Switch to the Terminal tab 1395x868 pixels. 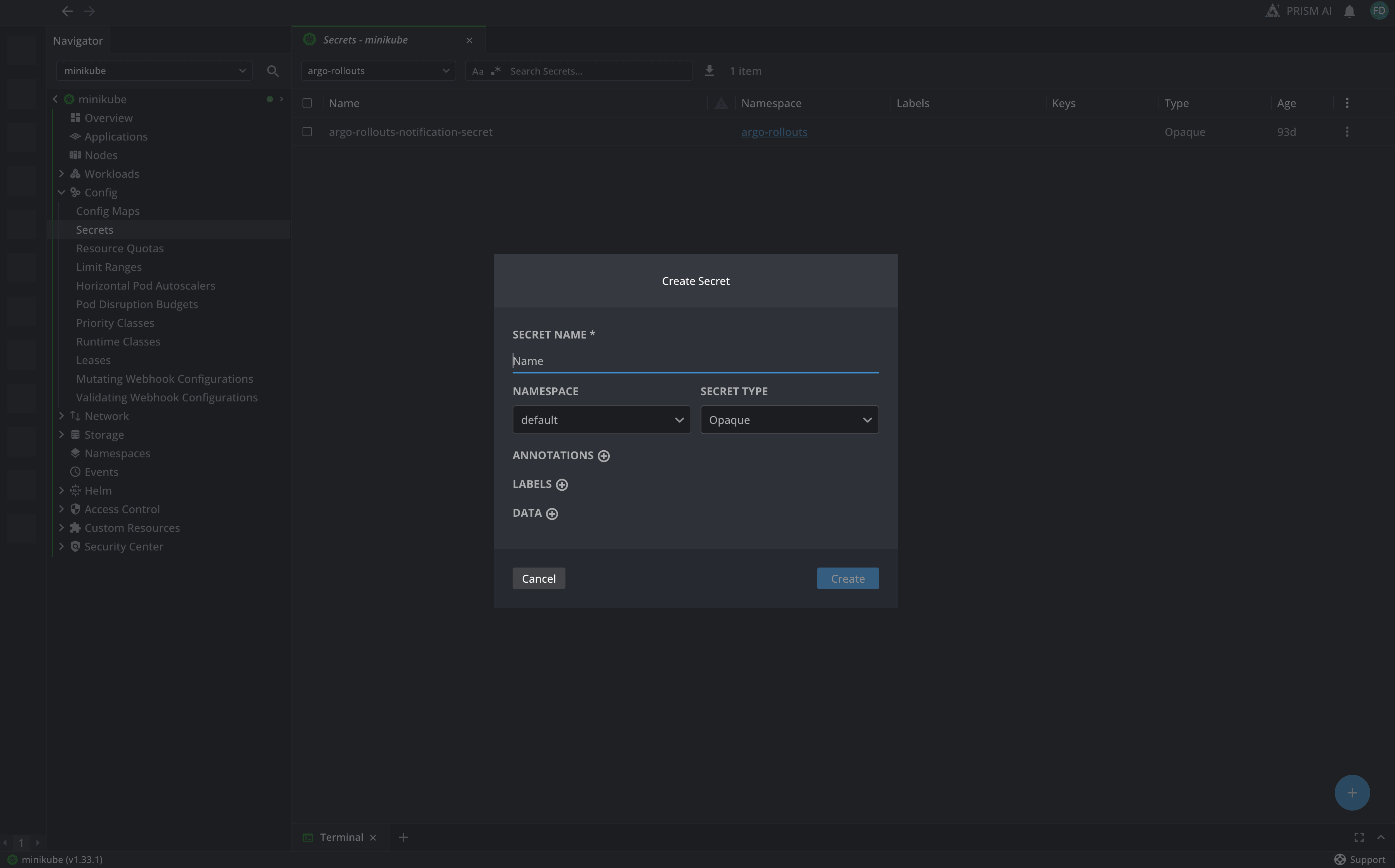[341, 837]
